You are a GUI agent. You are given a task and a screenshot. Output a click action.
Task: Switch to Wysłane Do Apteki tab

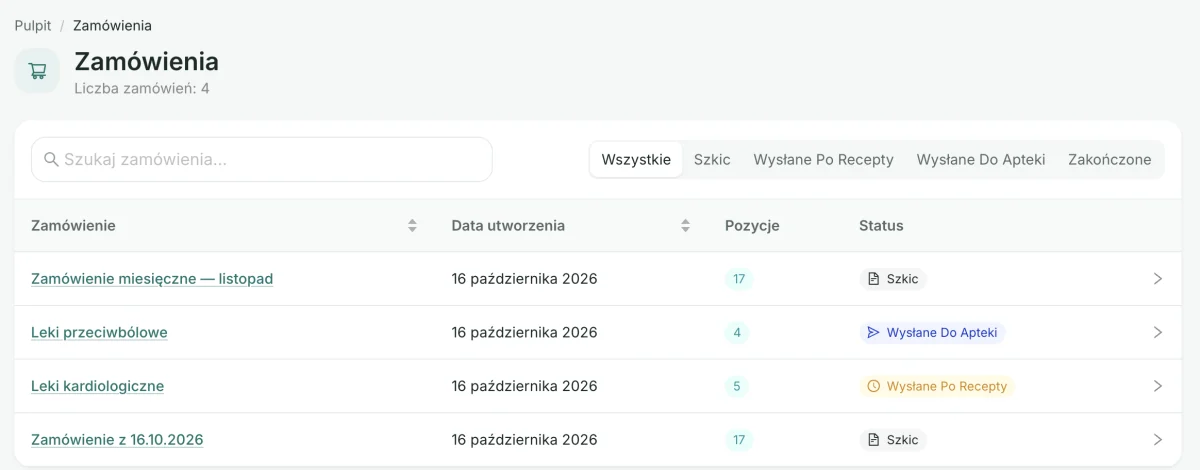981,159
